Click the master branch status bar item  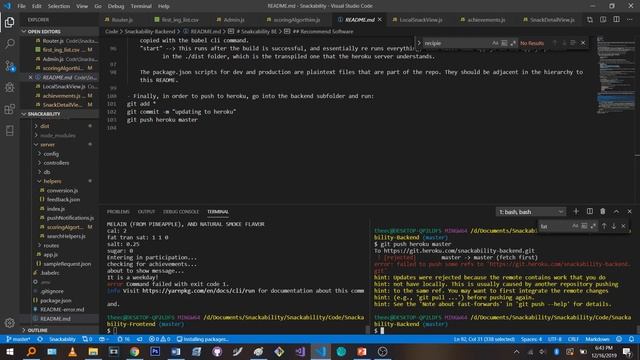pyautogui.click(x=18, y=339)
